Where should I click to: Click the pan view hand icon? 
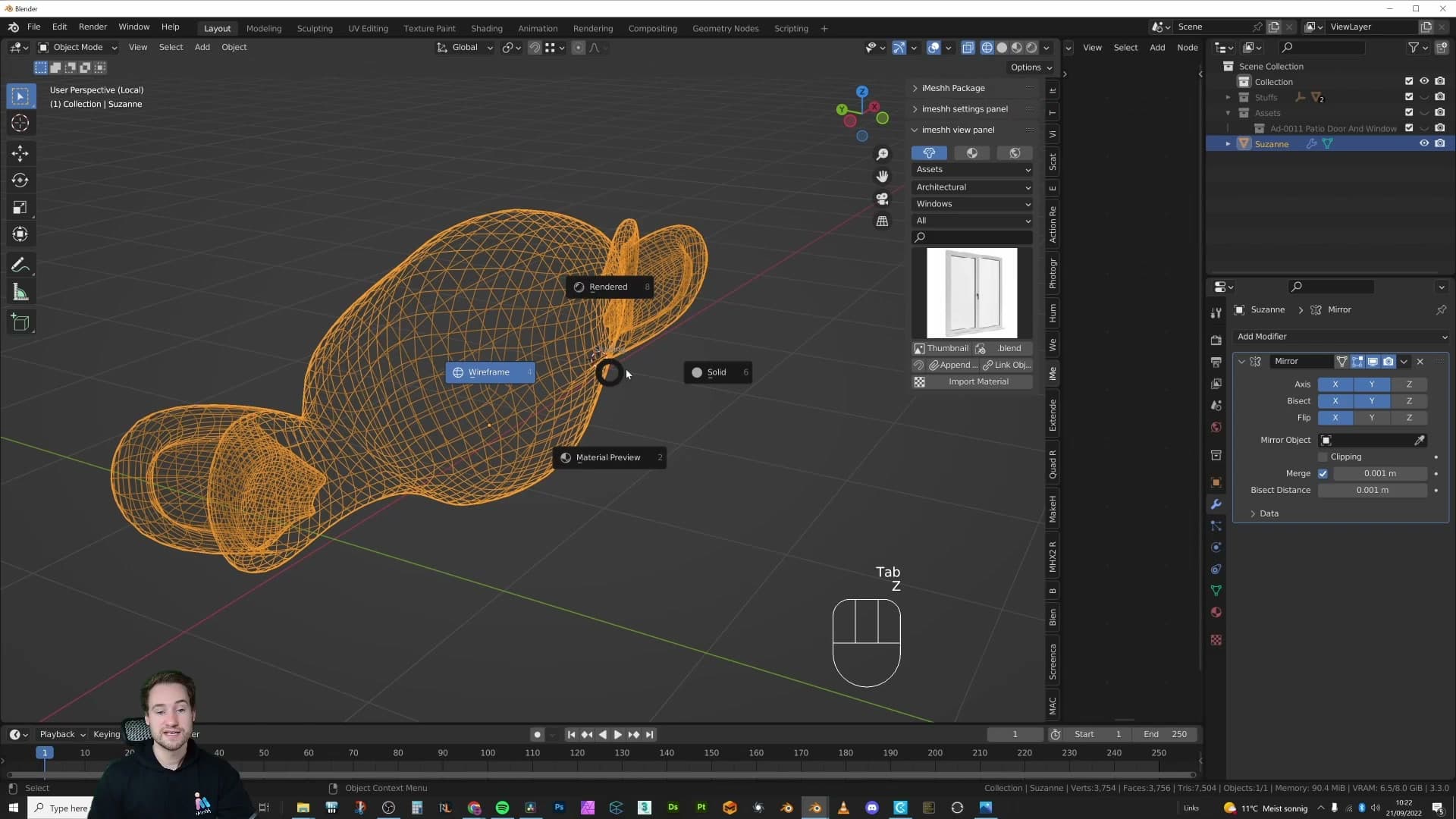click(882, 177)
